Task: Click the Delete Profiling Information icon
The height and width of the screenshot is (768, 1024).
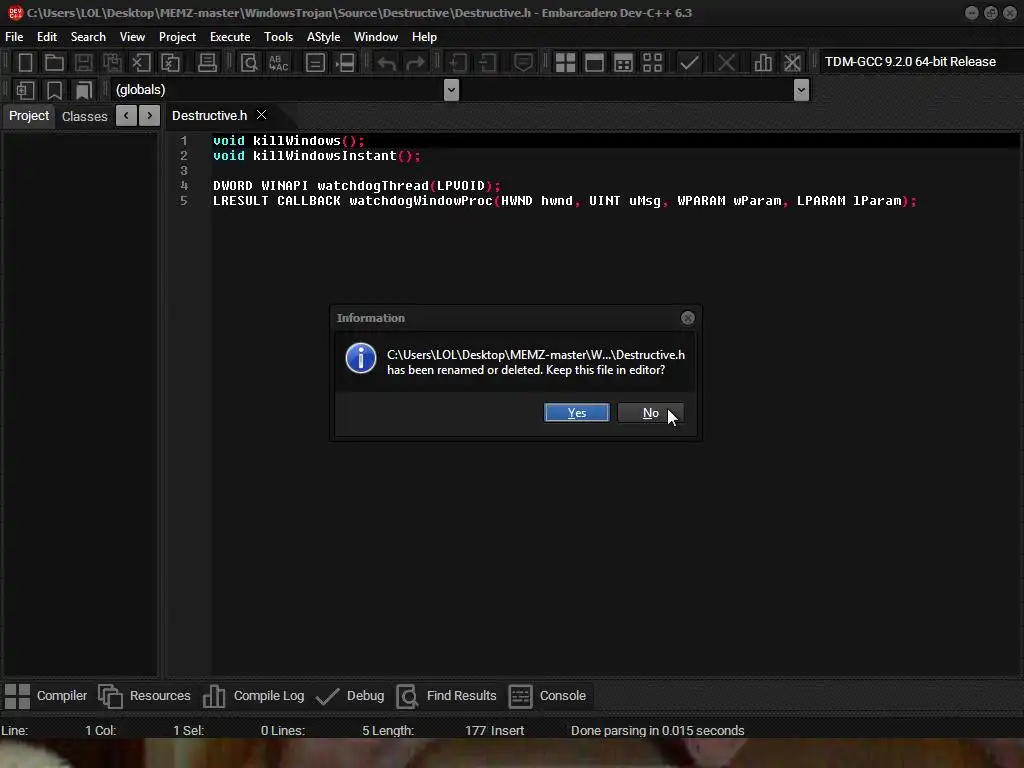Action: pyautogui.click(x=792, y=63)
